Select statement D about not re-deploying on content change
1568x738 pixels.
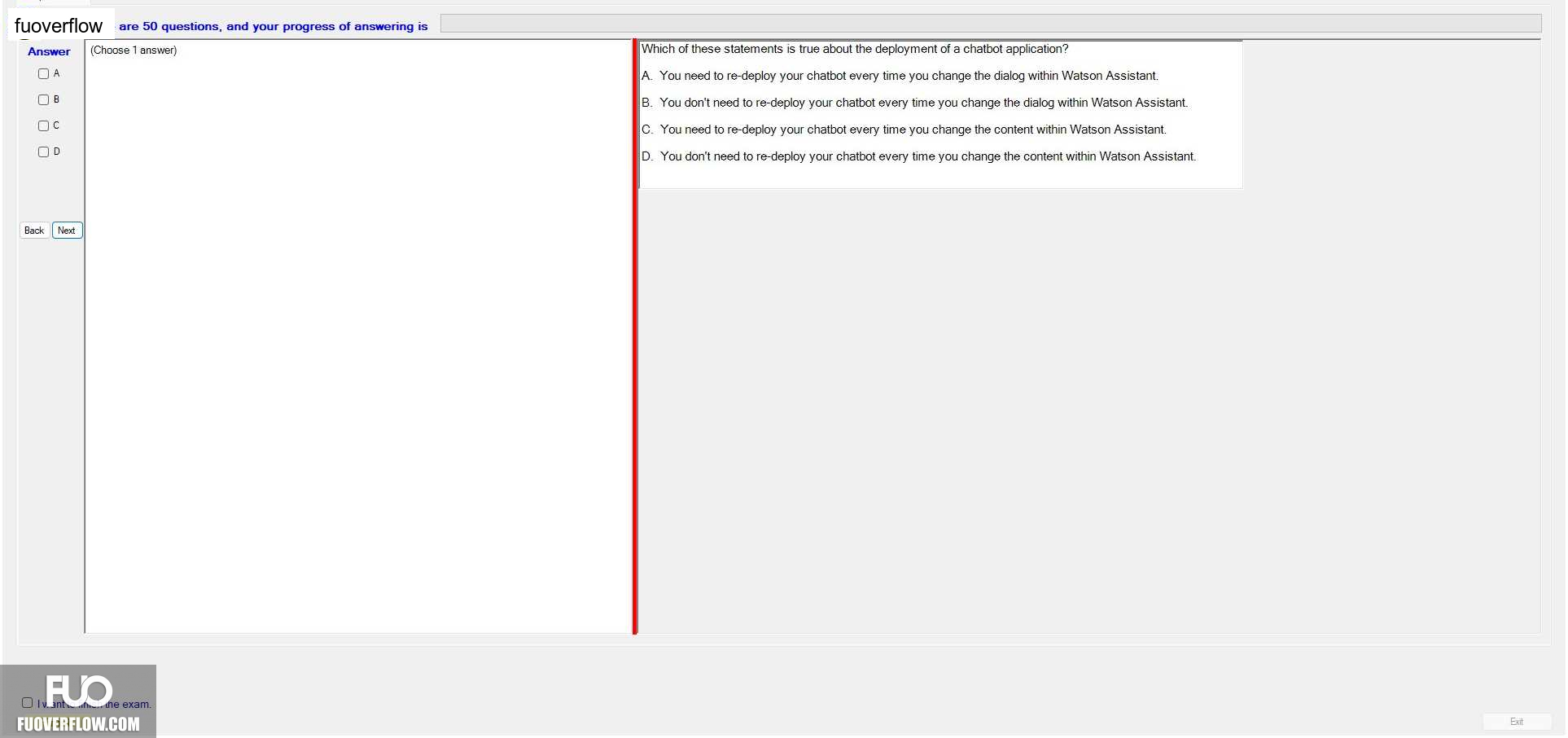point(918,156)
